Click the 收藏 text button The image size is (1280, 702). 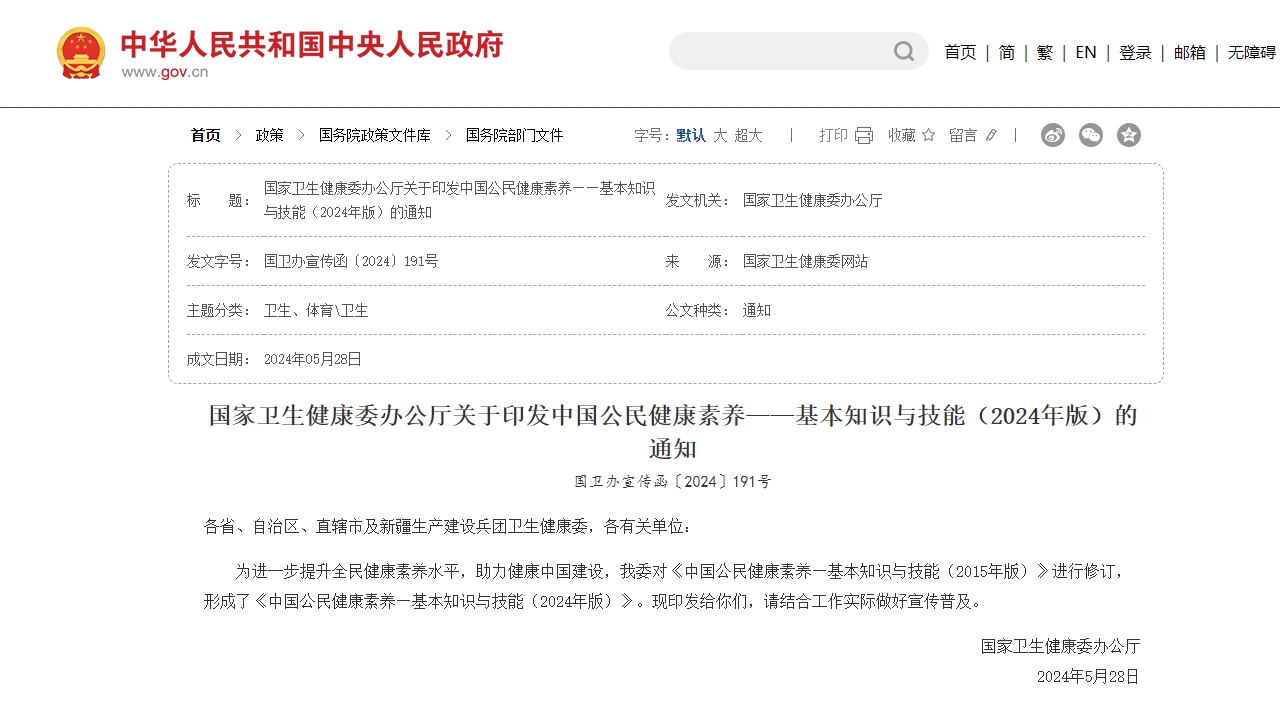(902, 135)
